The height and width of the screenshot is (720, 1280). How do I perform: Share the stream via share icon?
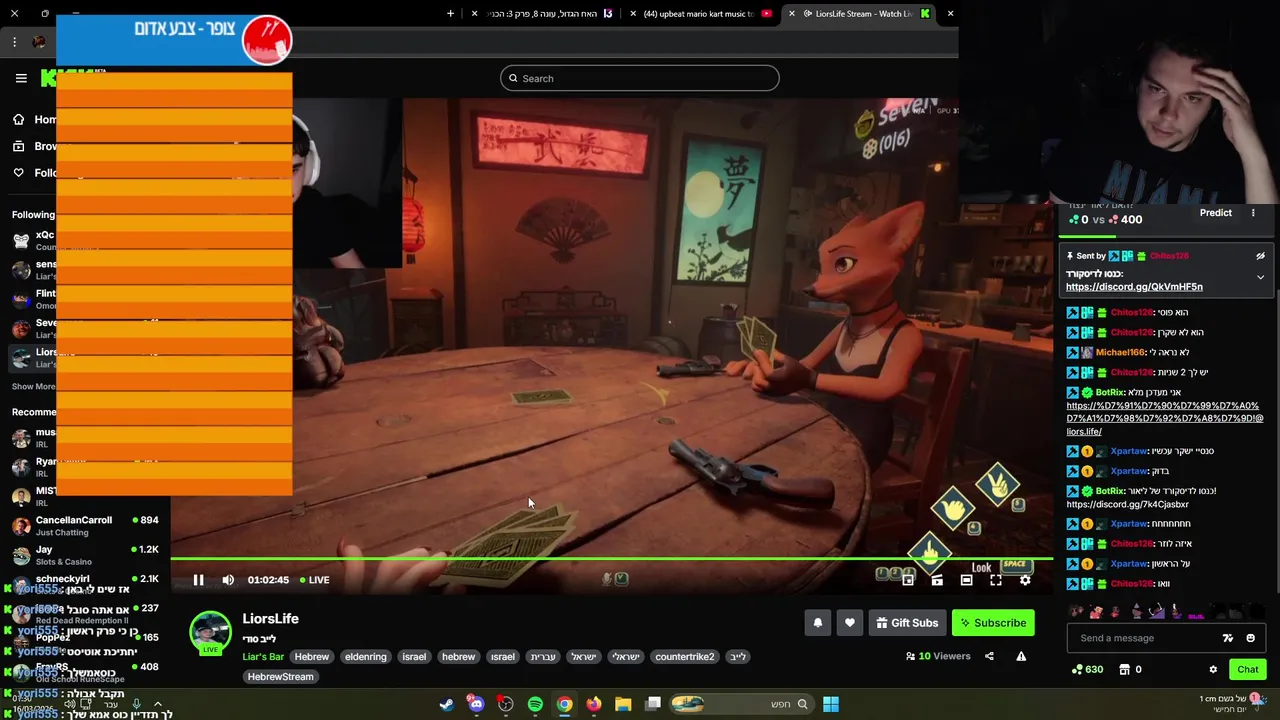pos(989,656)
